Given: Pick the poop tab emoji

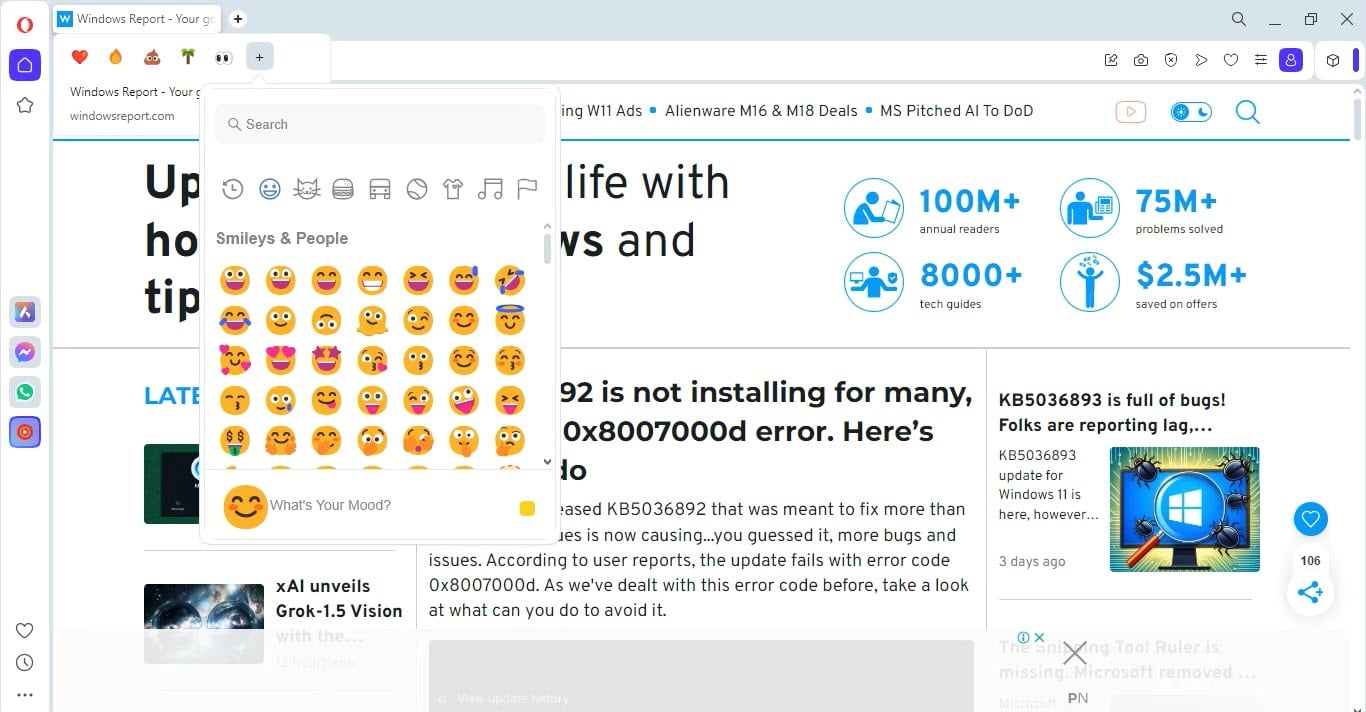Looking at the screenshot, I should (x=152, y=57).
